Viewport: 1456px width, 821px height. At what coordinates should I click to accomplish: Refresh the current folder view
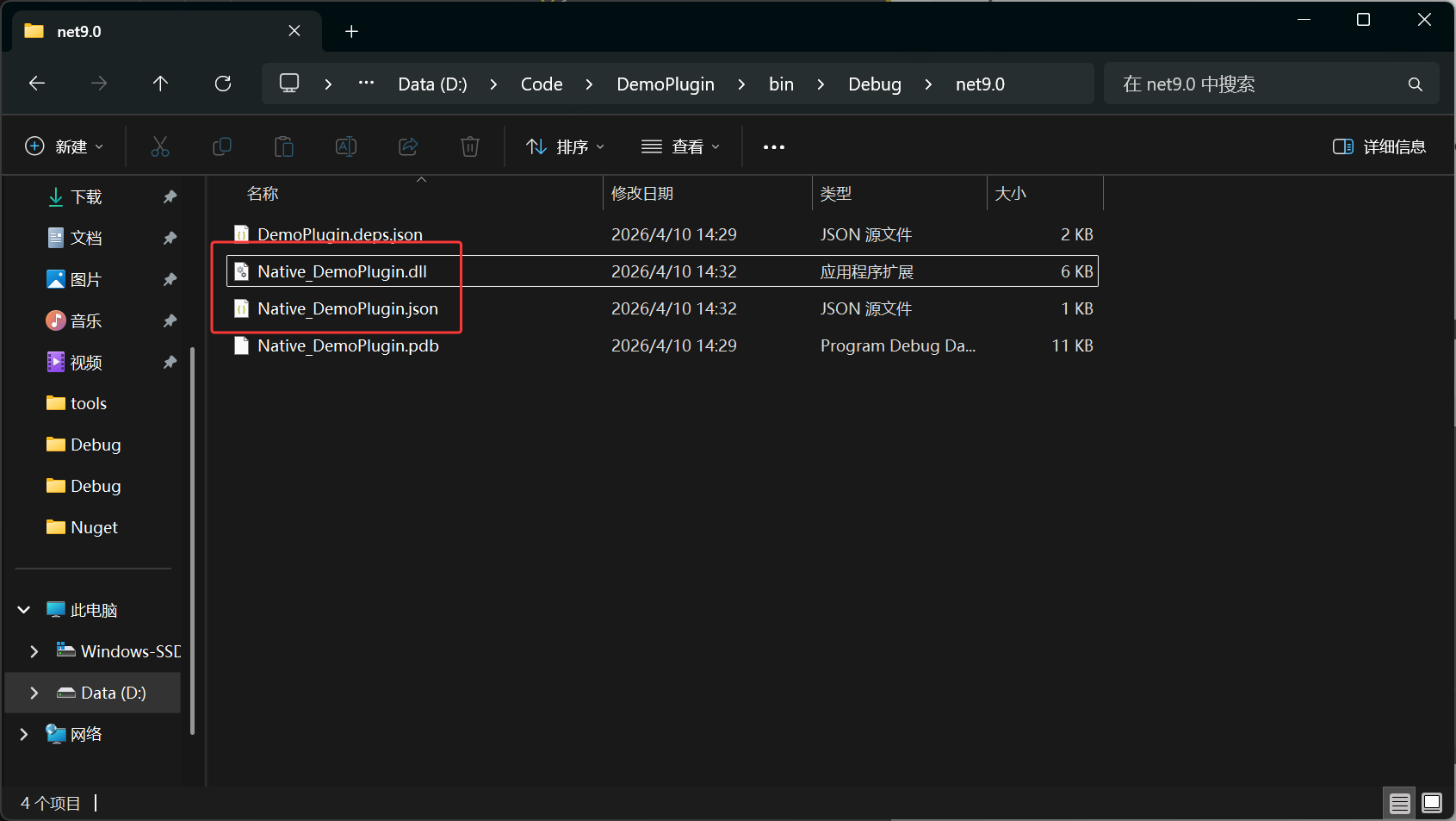pos(223,84)
